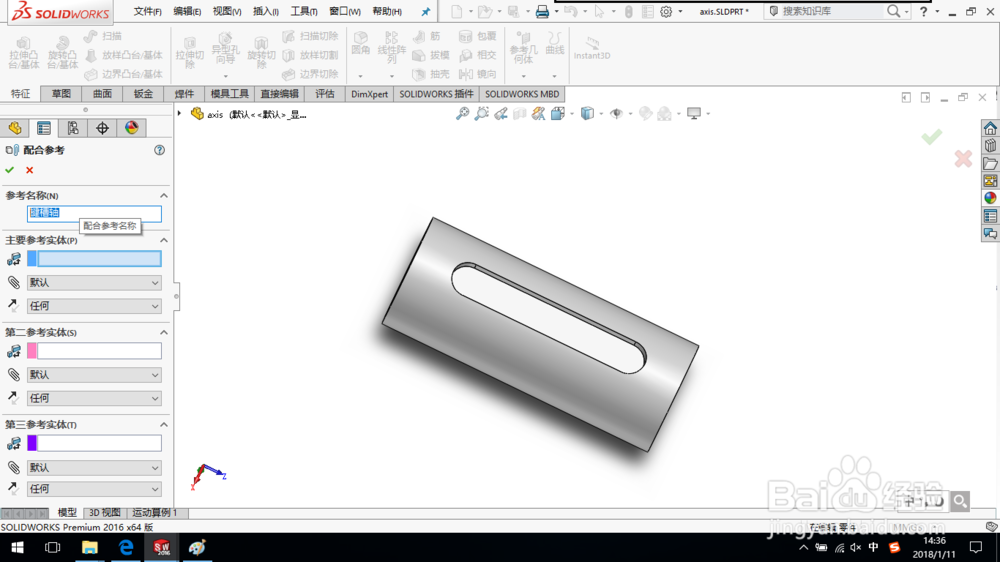This screenshot has width=1000, height=562.
Task: Open Hide/Show Items eye icon
Action: click(616, 114)
